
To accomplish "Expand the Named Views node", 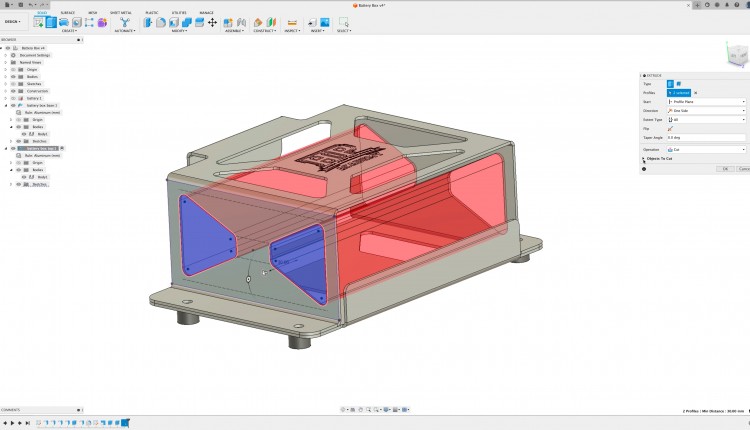I will point(6,62).
